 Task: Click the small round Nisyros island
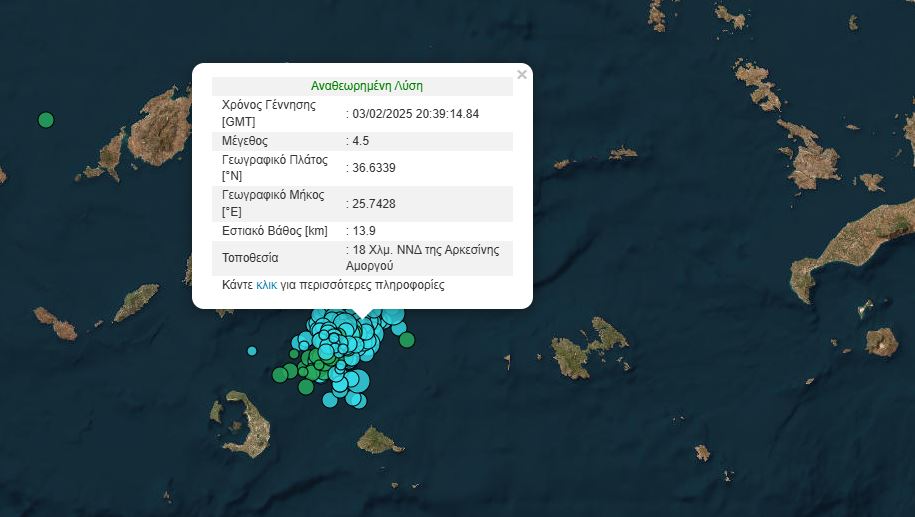881,342
